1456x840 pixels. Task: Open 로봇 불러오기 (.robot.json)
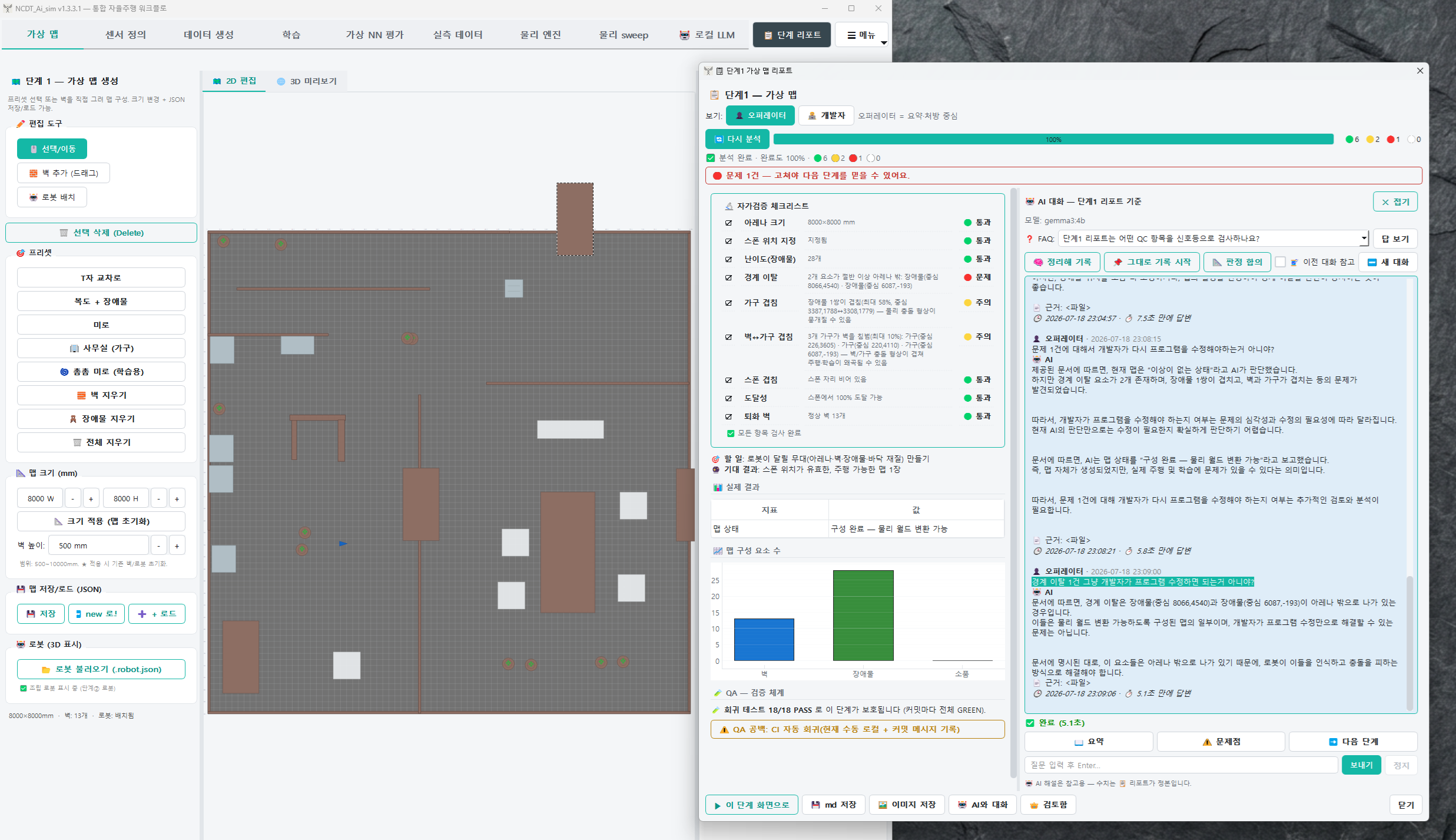(101, 669)
